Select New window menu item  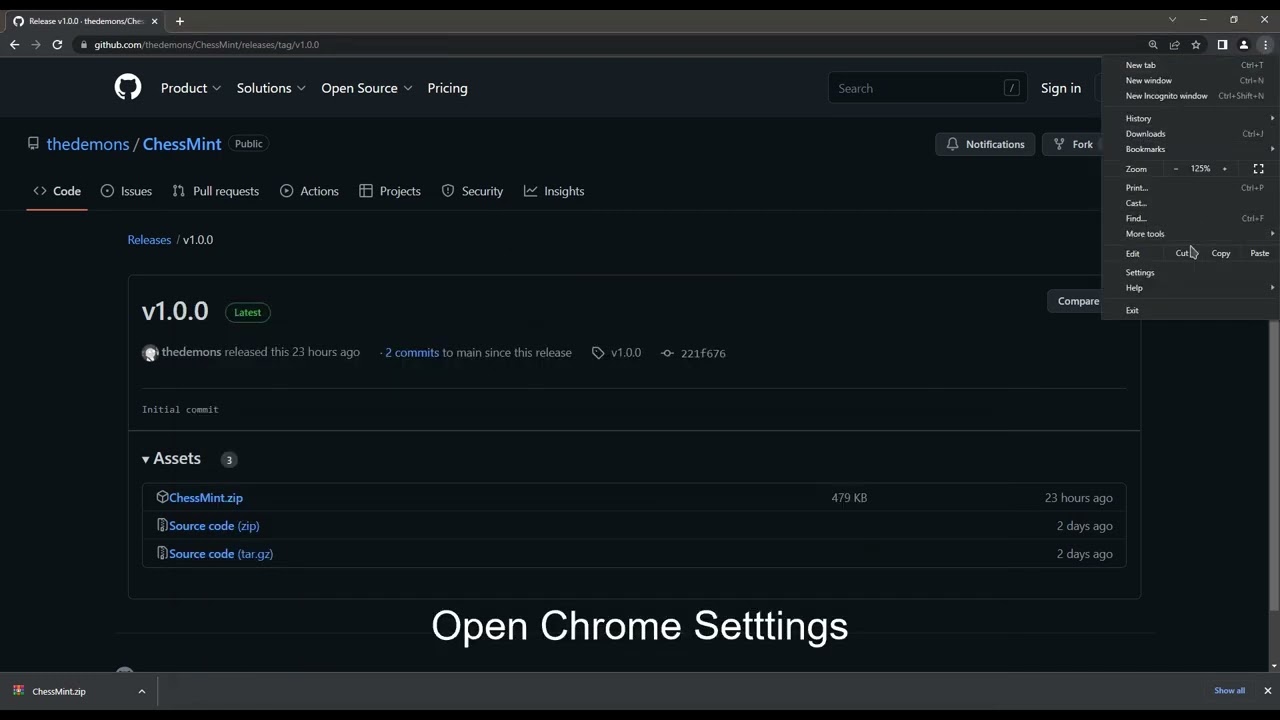pos(1190,80)
